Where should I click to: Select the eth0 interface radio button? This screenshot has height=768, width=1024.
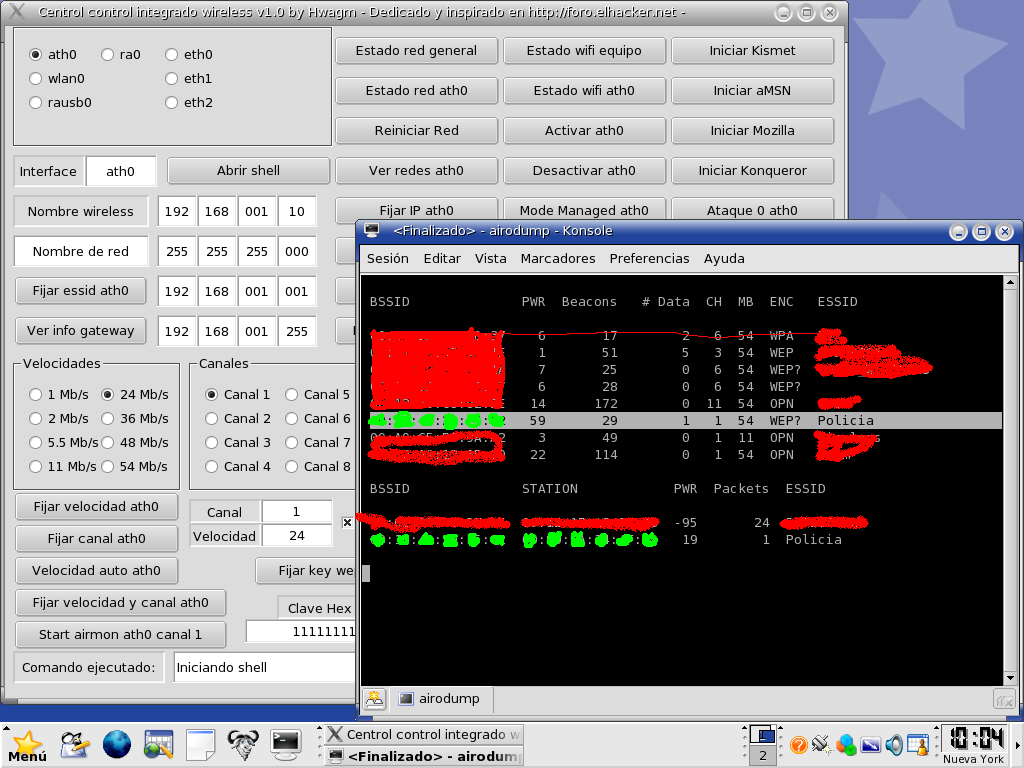click(172, 55)
